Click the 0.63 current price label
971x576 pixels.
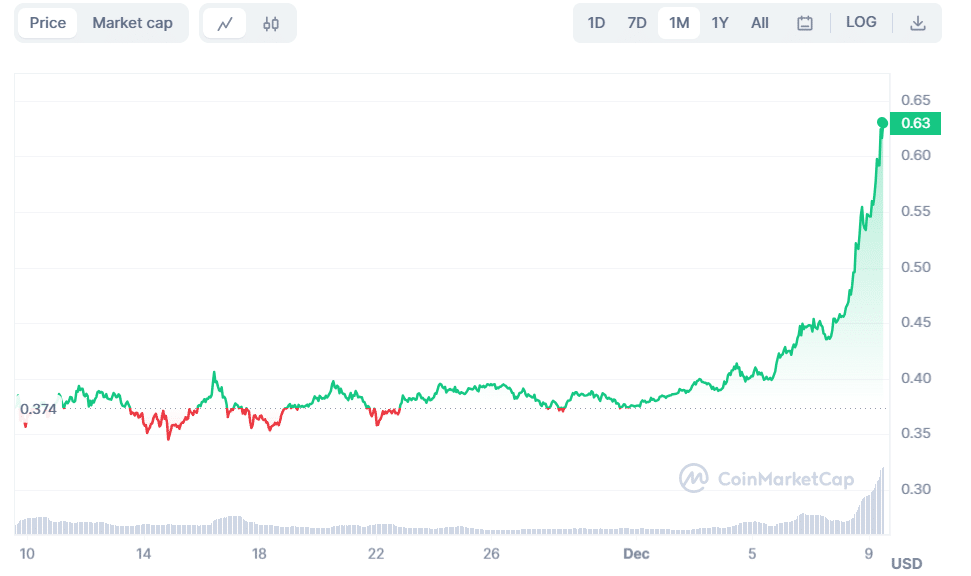915,124
